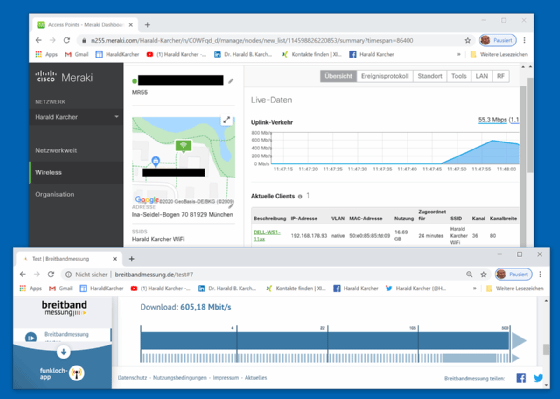Click Breitbandmessung page scrollbar

[x=546, y=349]
